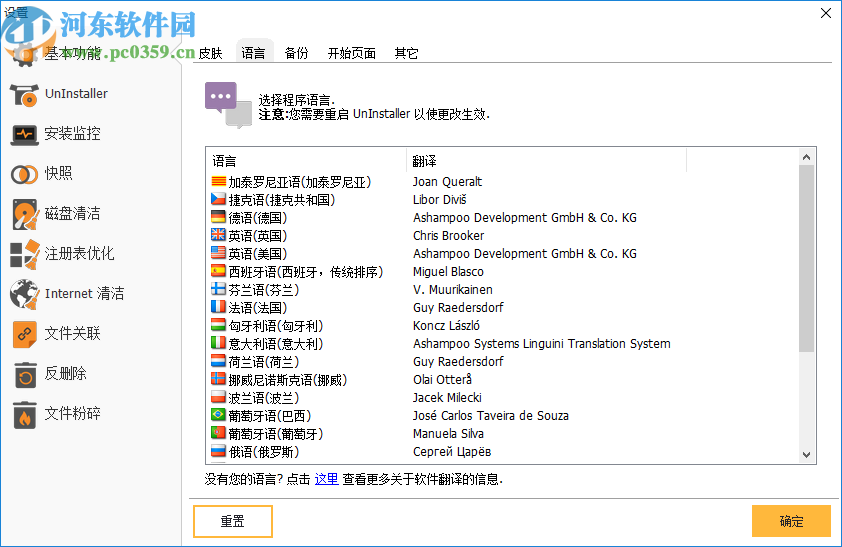The image size is (842, 547).
Task: Select 波兰语(波兰) language row
Action: 502,398
